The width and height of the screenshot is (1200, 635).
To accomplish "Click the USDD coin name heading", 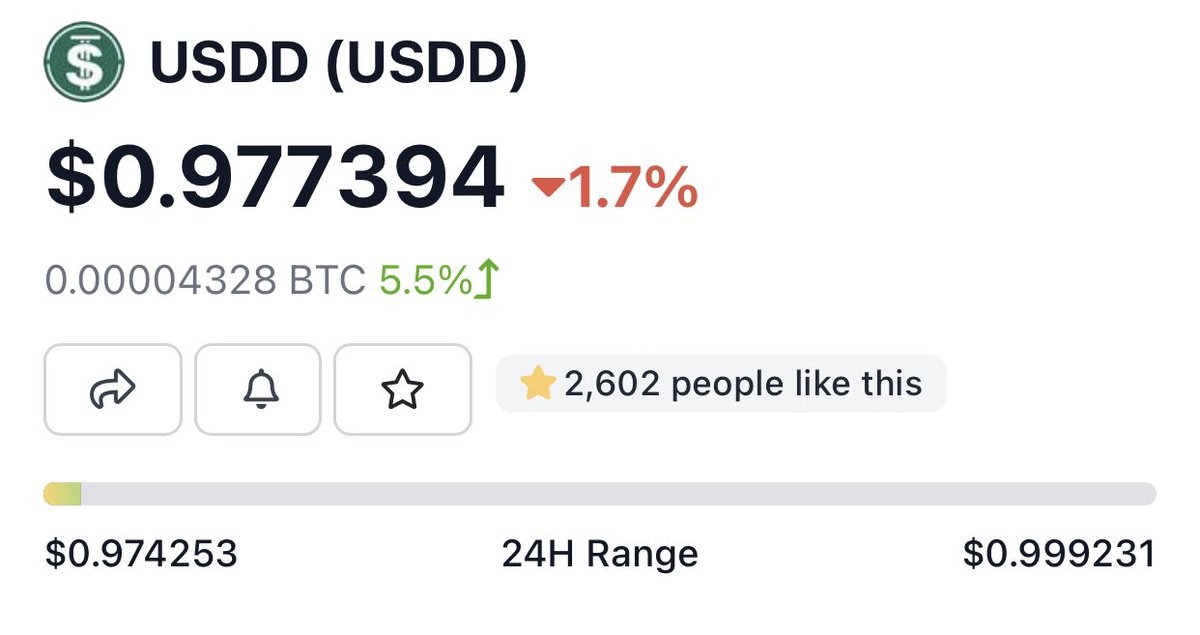I will 228,64.
